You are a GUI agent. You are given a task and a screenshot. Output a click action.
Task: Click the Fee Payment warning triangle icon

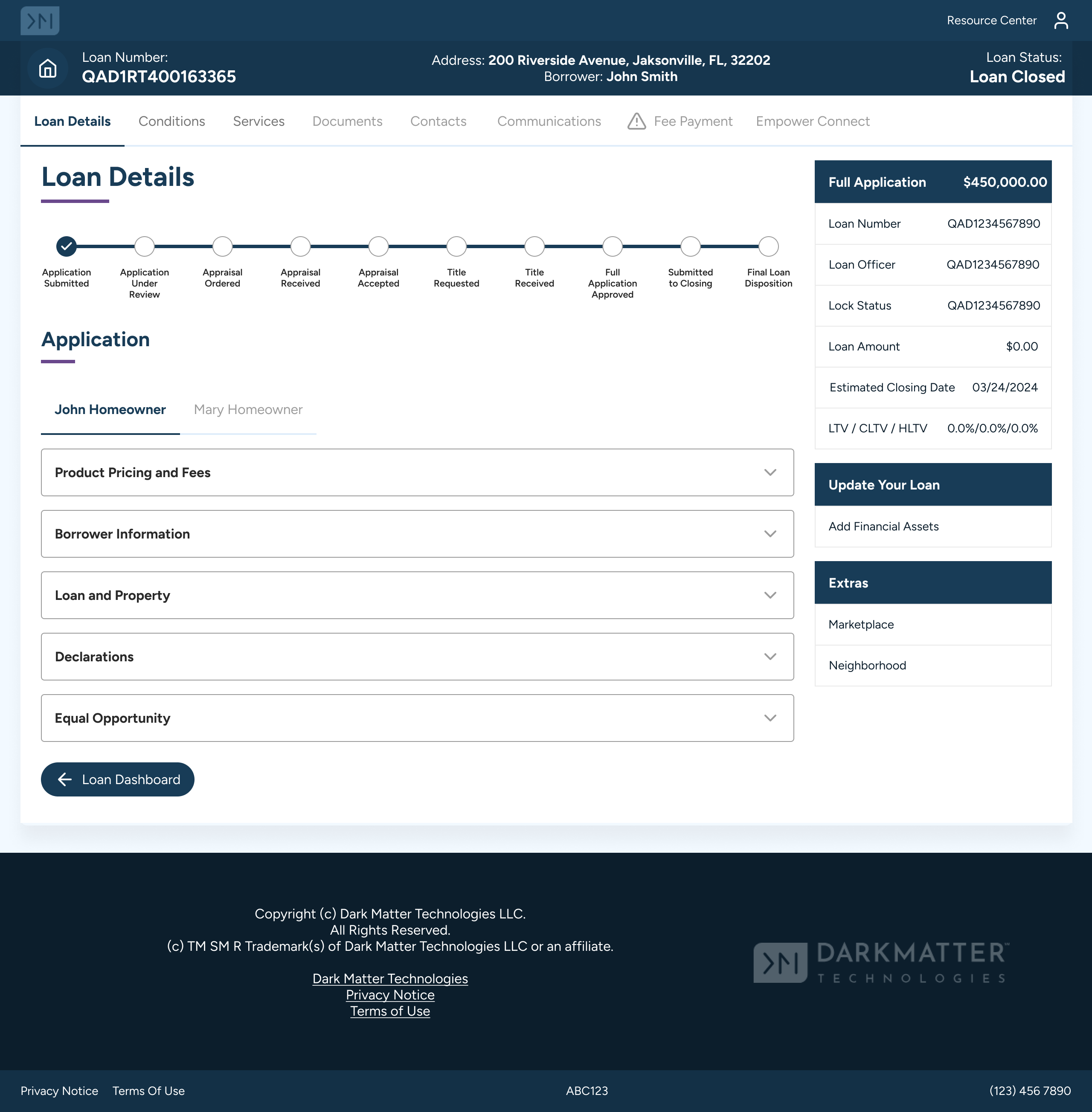tap(636, 122)
